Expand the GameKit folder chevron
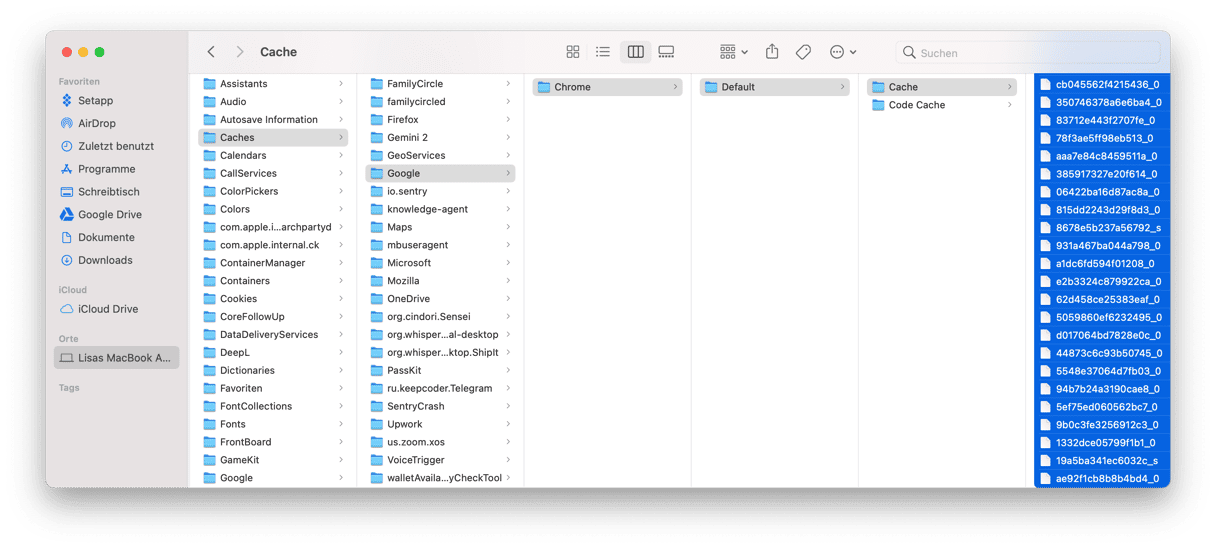Image resolution: width=1216 pixels, height=548 pixels. pyautogui.click(x=341, y=460)
